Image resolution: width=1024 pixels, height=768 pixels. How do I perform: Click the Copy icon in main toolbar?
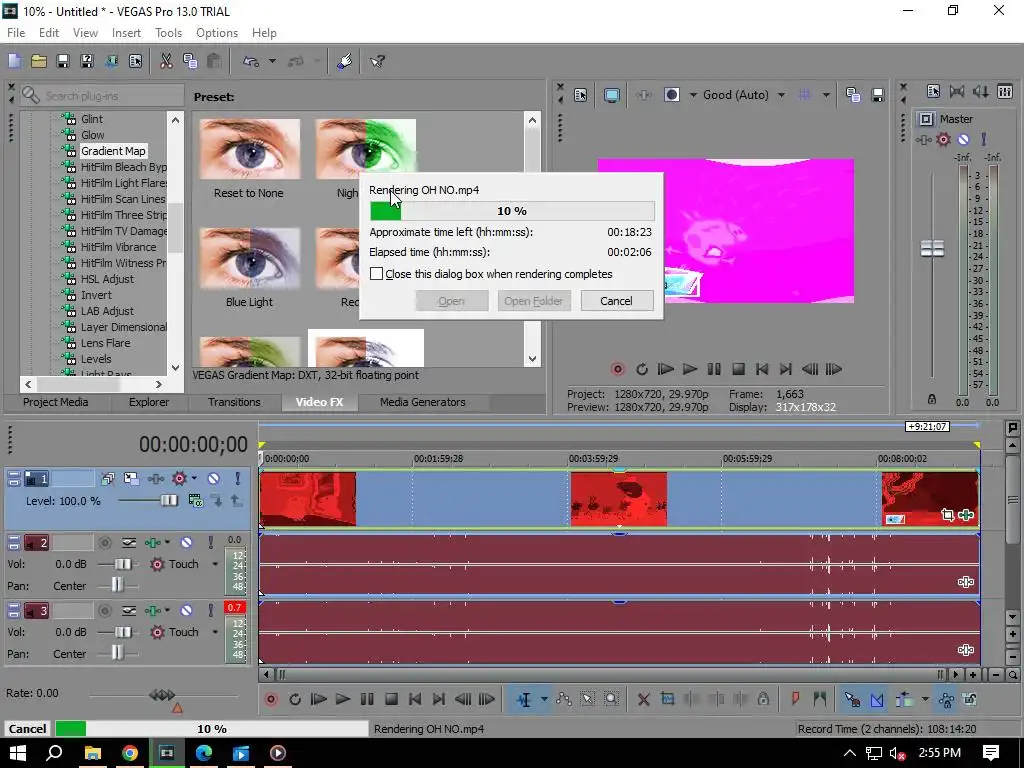[x=190, y=61]
